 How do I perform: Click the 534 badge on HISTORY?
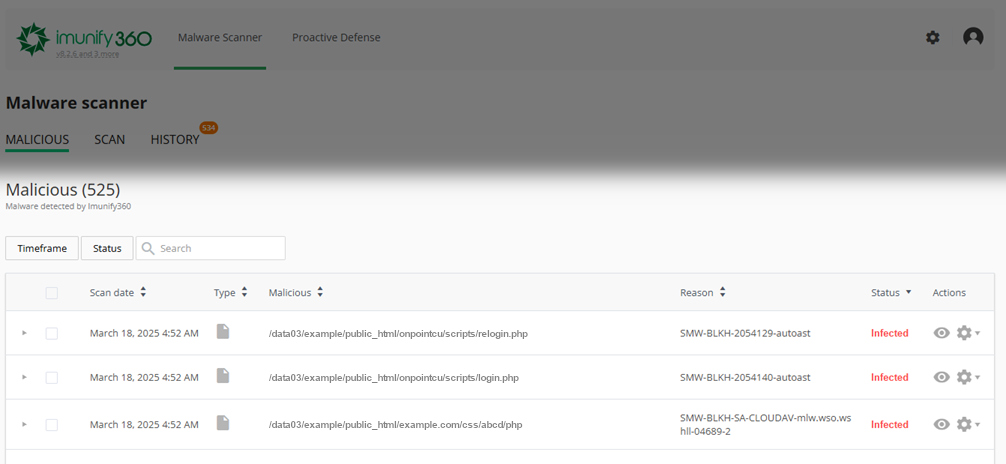[209, 128]
